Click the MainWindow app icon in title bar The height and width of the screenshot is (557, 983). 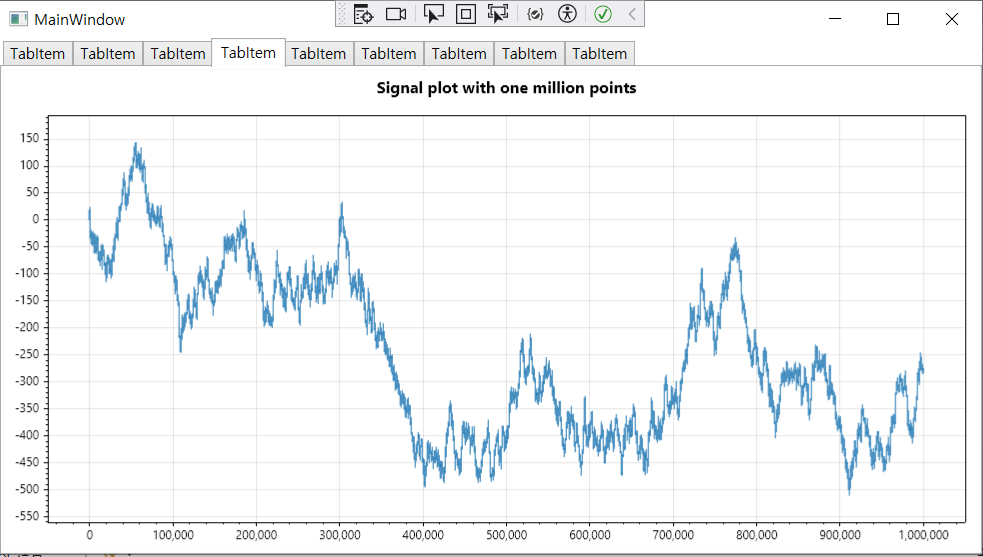(18, 19)
